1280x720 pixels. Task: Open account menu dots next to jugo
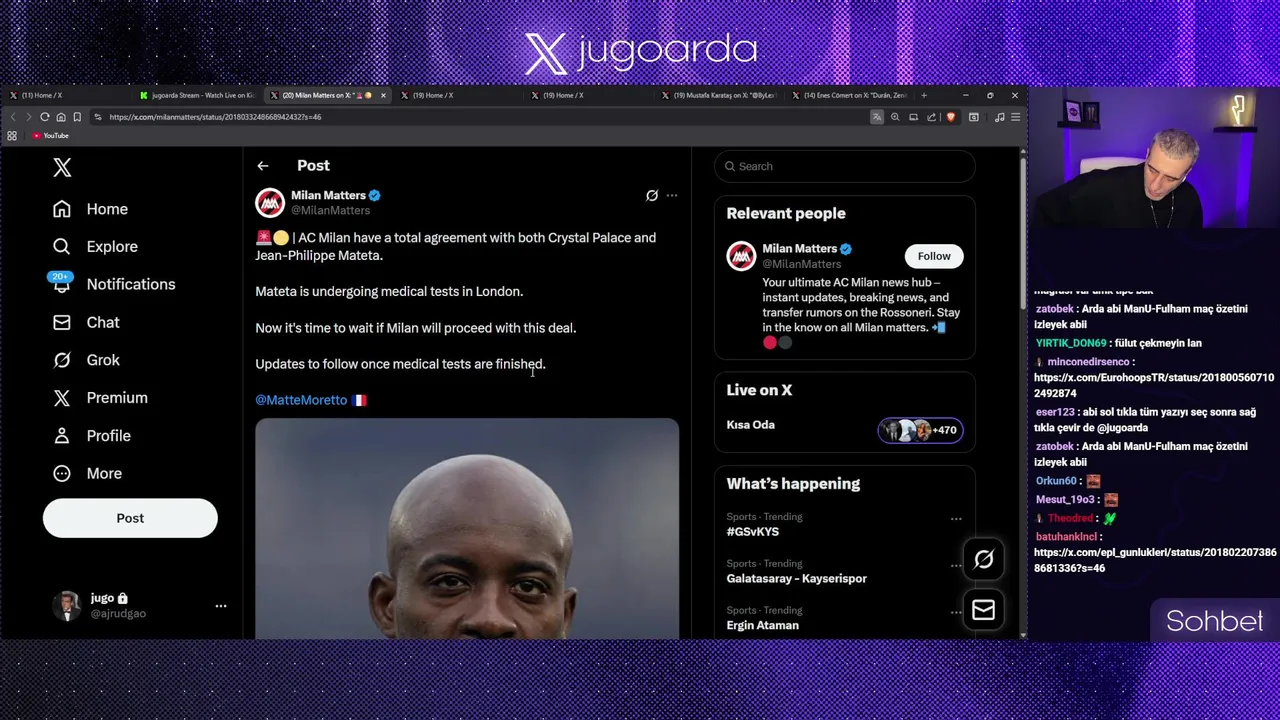pos(221,605)
